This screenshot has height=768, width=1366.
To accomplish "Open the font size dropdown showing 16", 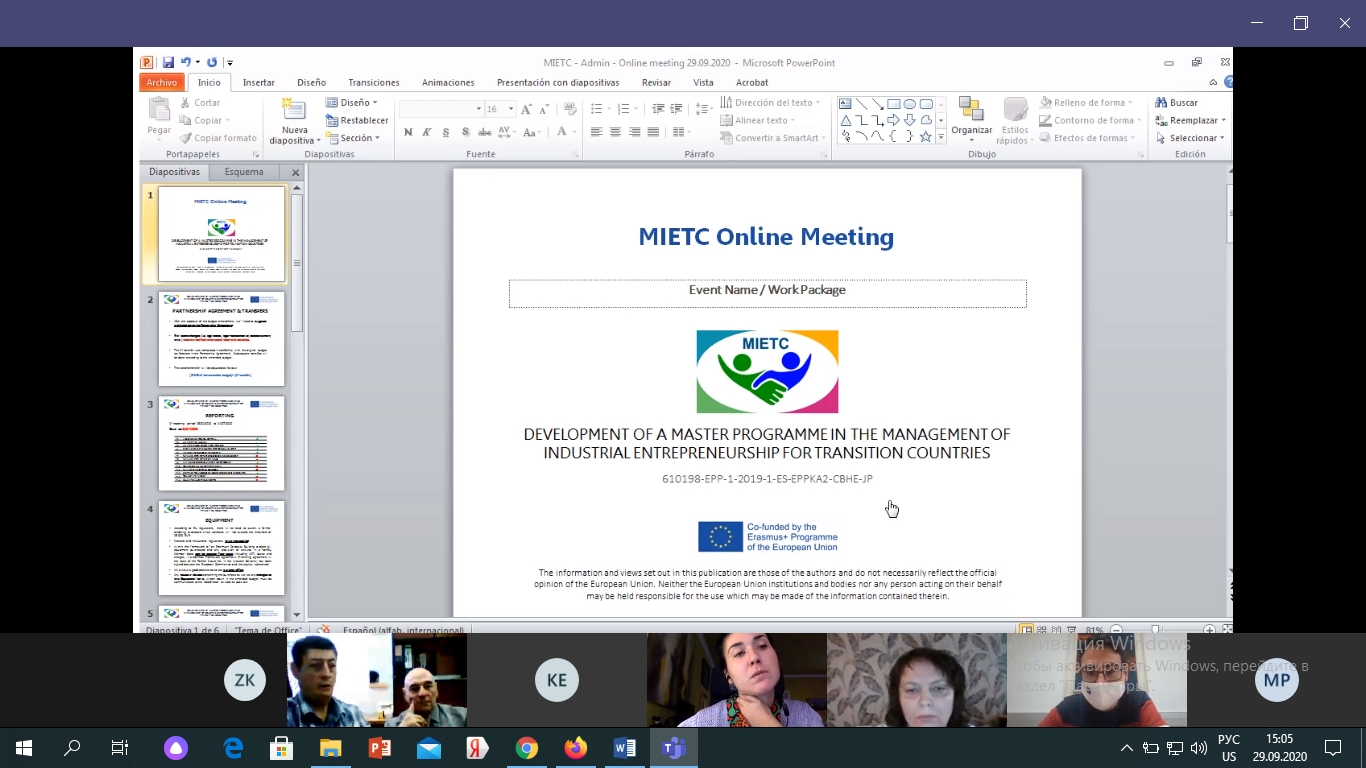I will click(511, 109).
